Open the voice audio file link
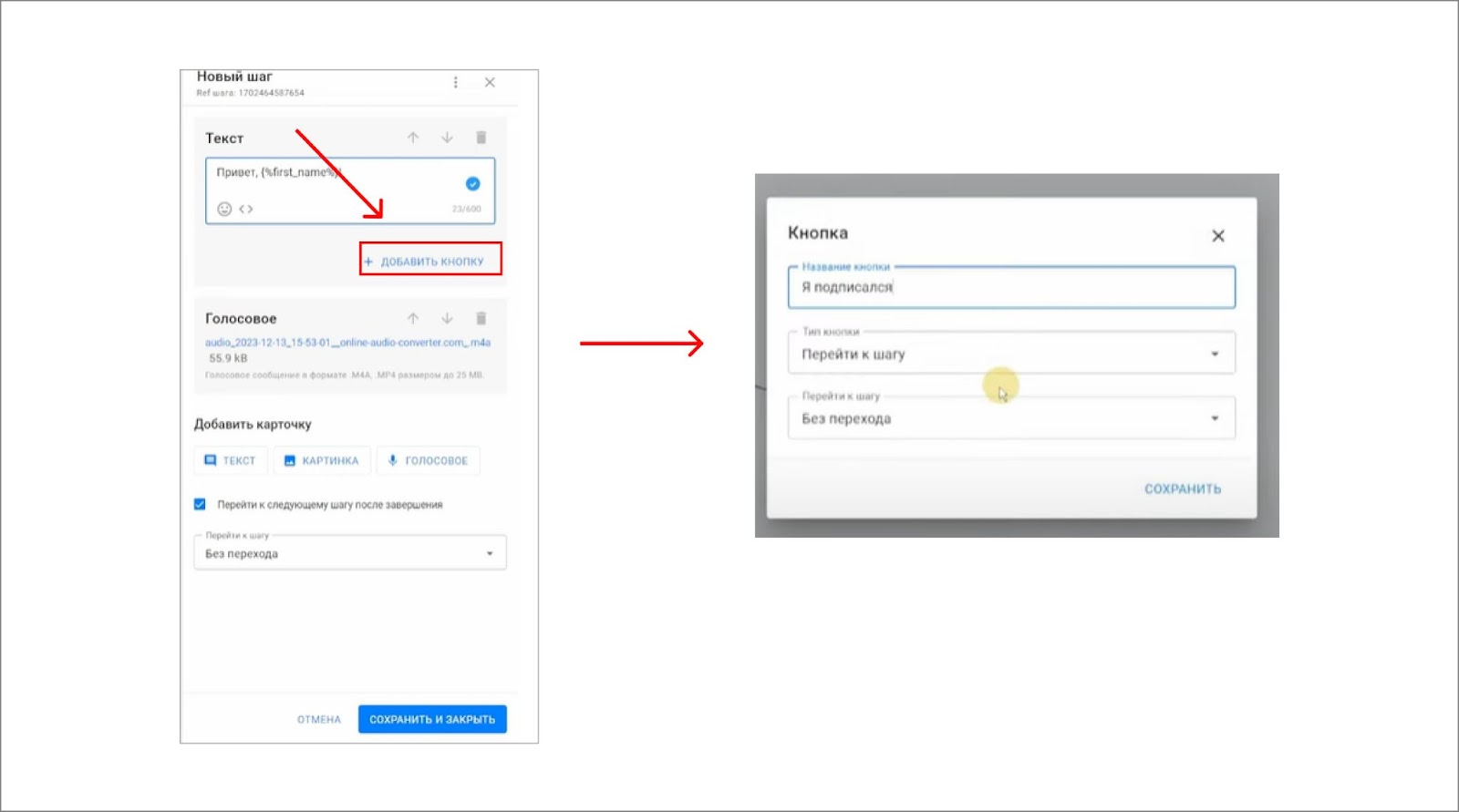Screen dimensions: 1459x812 [x=347, y=343]
